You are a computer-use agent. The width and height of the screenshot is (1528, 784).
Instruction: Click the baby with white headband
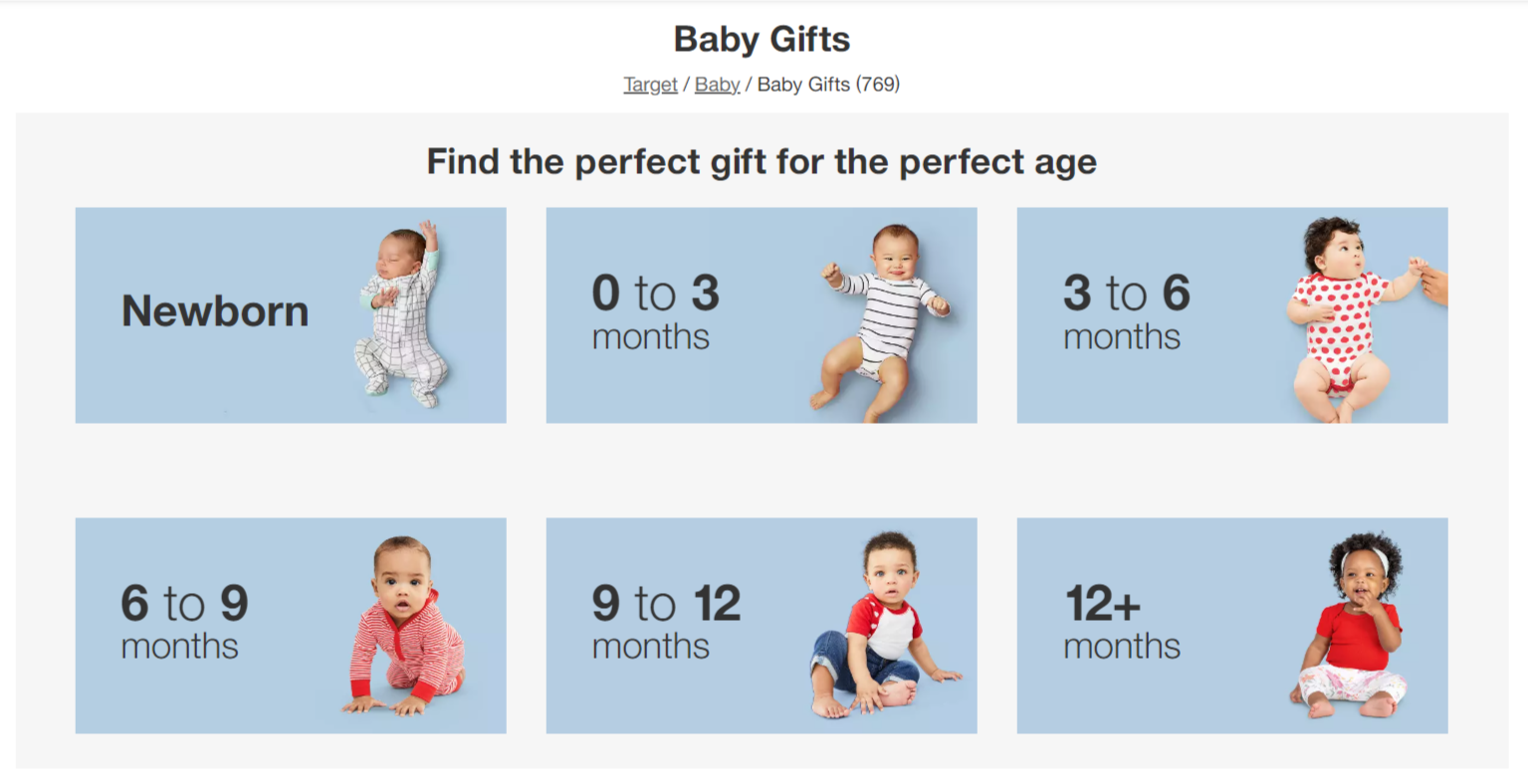[1356, 627]
